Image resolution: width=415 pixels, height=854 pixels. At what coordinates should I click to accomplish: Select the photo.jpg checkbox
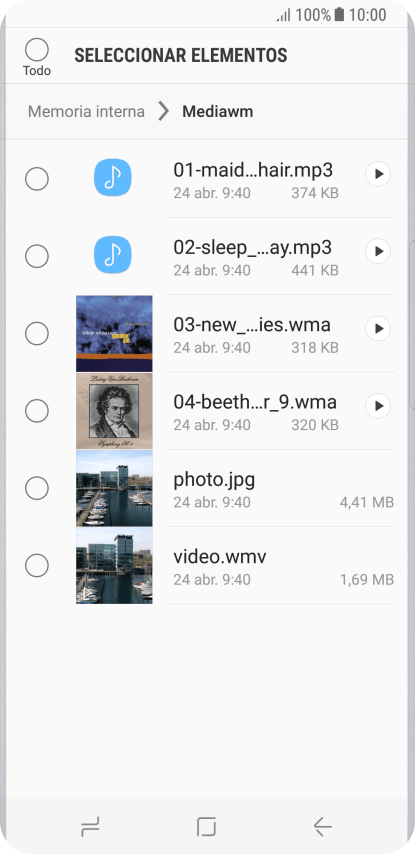pyautogui.click(x=37, y=489)
